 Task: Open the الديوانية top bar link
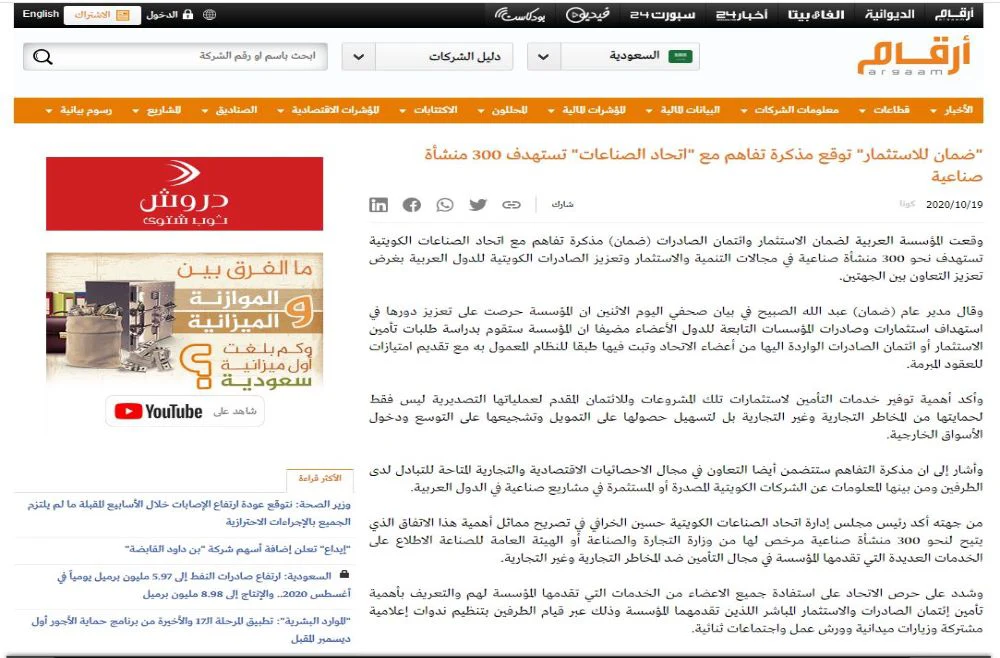(890, 15)
